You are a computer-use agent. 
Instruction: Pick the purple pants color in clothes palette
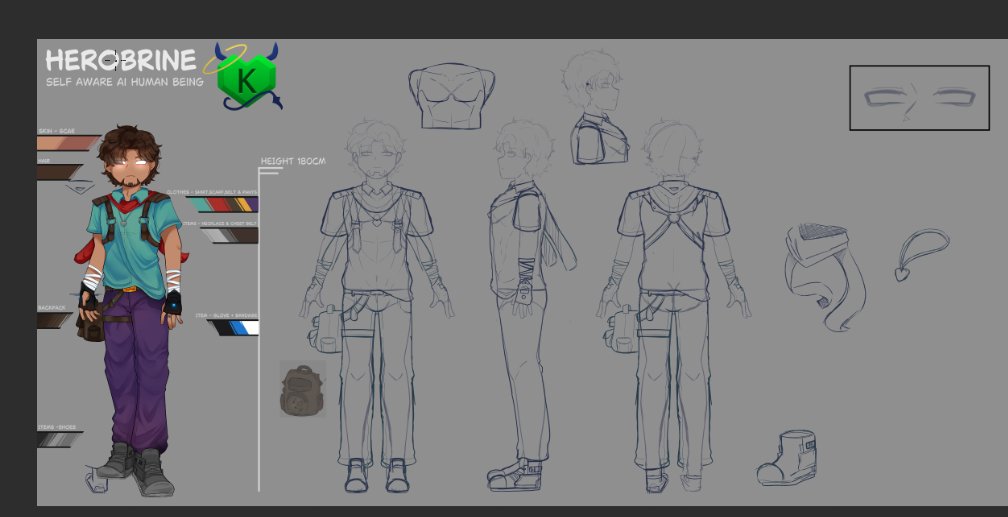253,204
